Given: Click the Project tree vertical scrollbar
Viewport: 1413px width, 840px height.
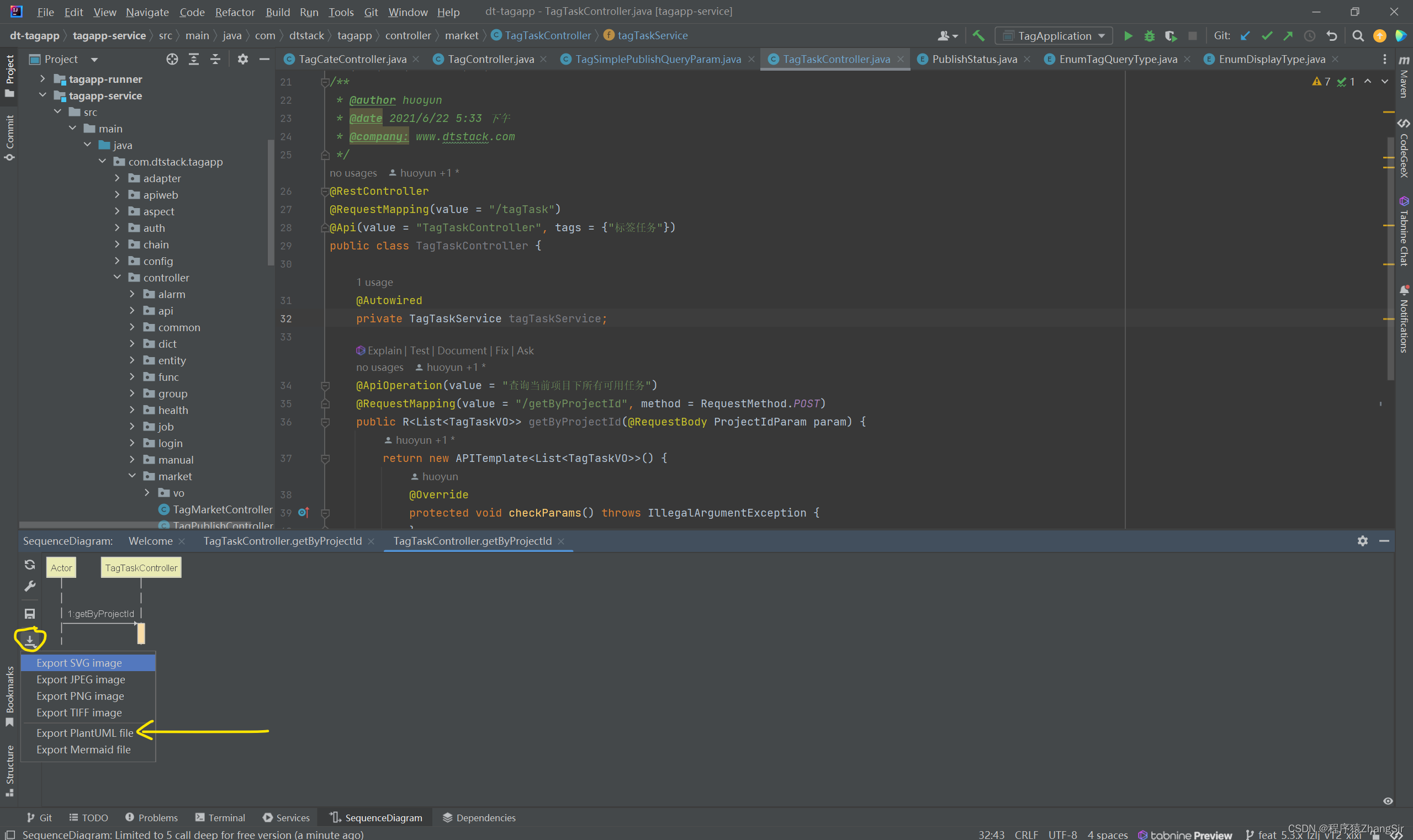Looking at the screenshot, I should (270, 203).
